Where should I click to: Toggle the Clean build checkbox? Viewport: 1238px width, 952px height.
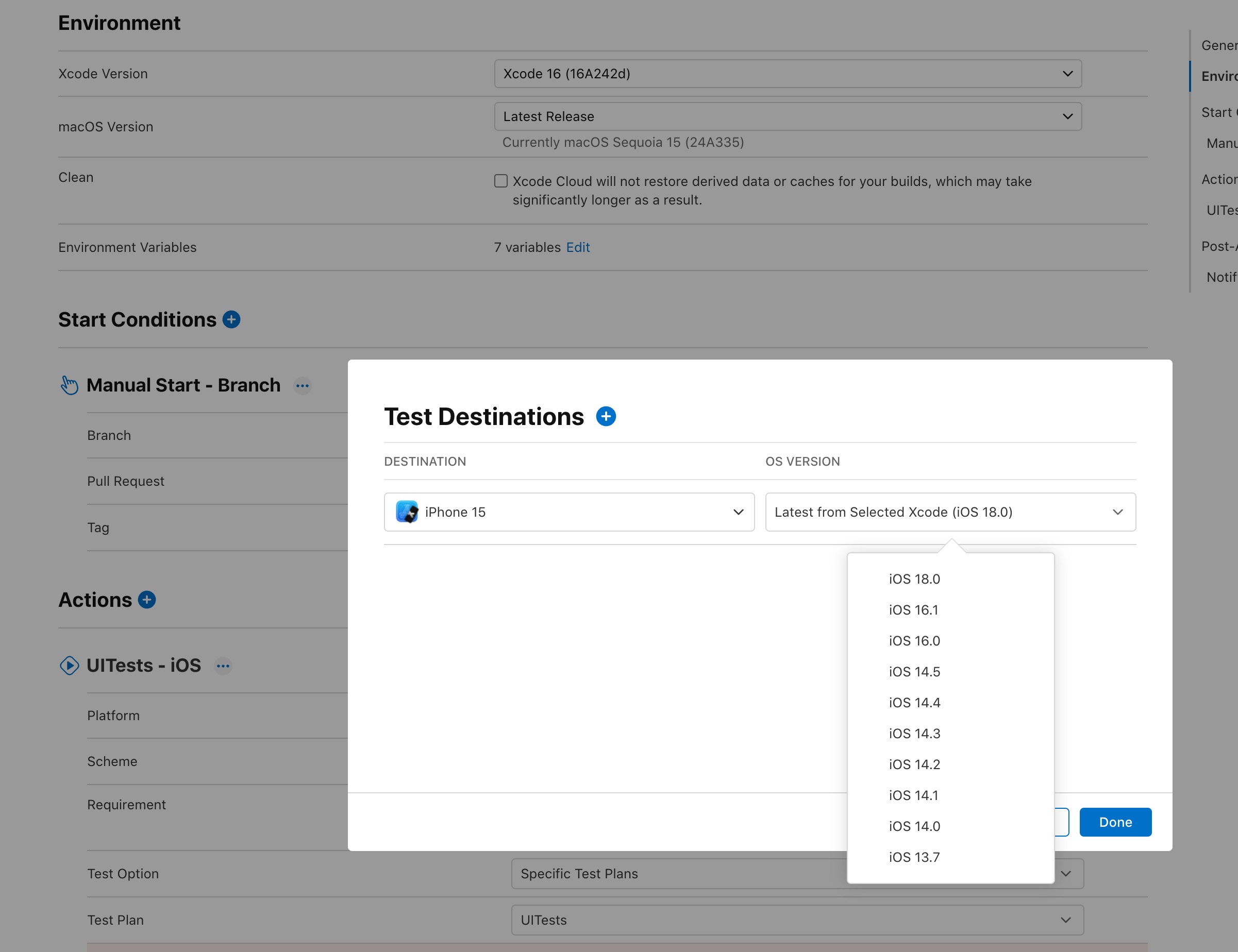point(500,181)
